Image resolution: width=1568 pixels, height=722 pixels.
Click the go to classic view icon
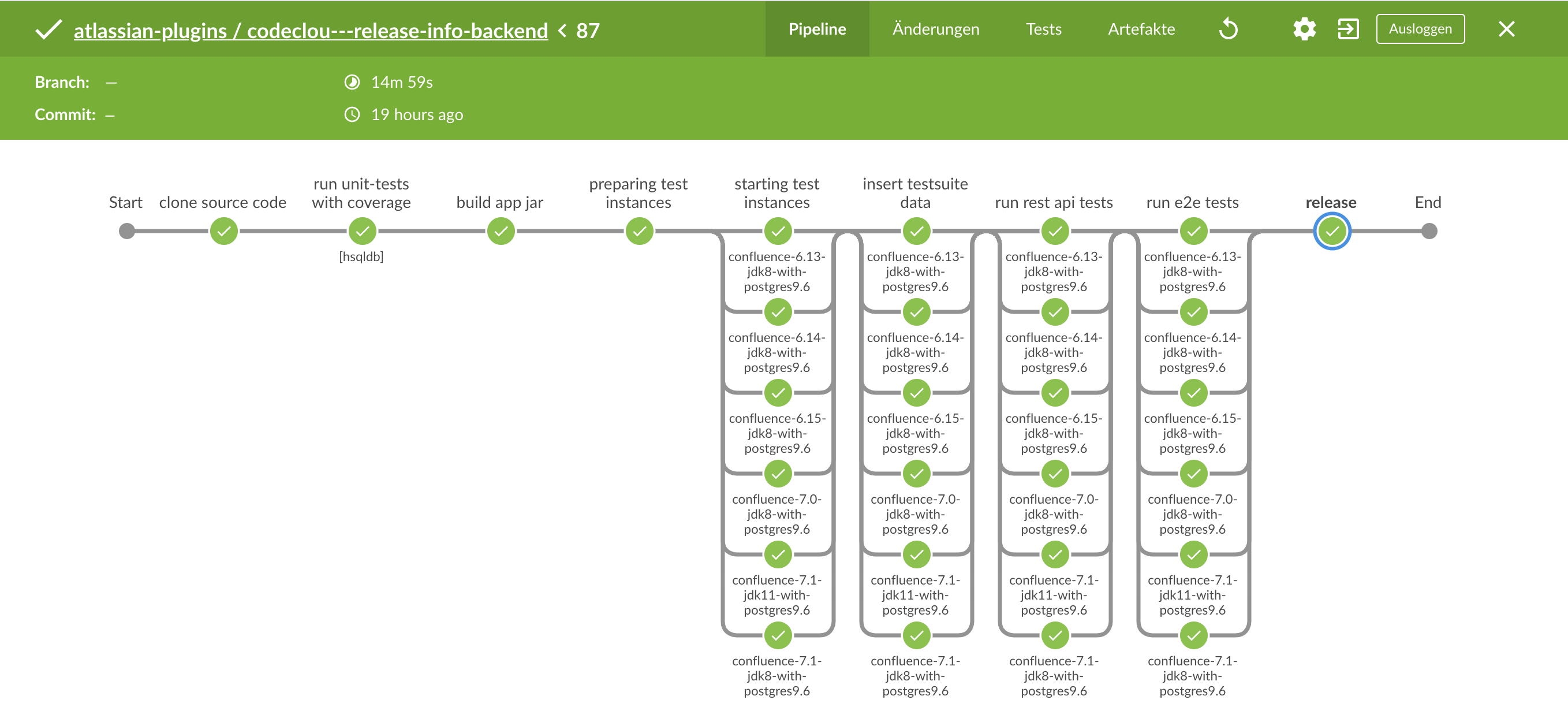1347,29
